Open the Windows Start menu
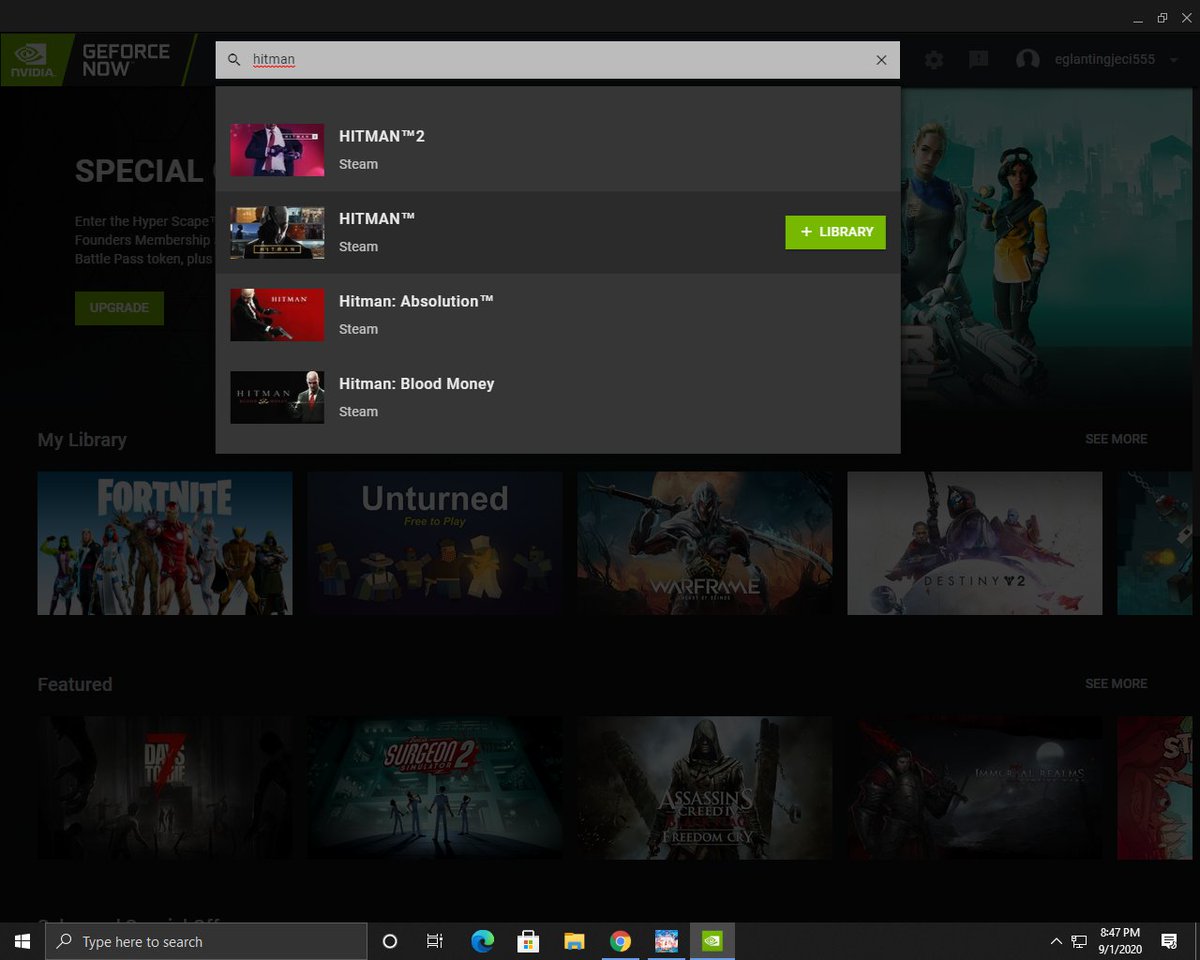This screenshot has width=1200, height=960. pos(22,941)
